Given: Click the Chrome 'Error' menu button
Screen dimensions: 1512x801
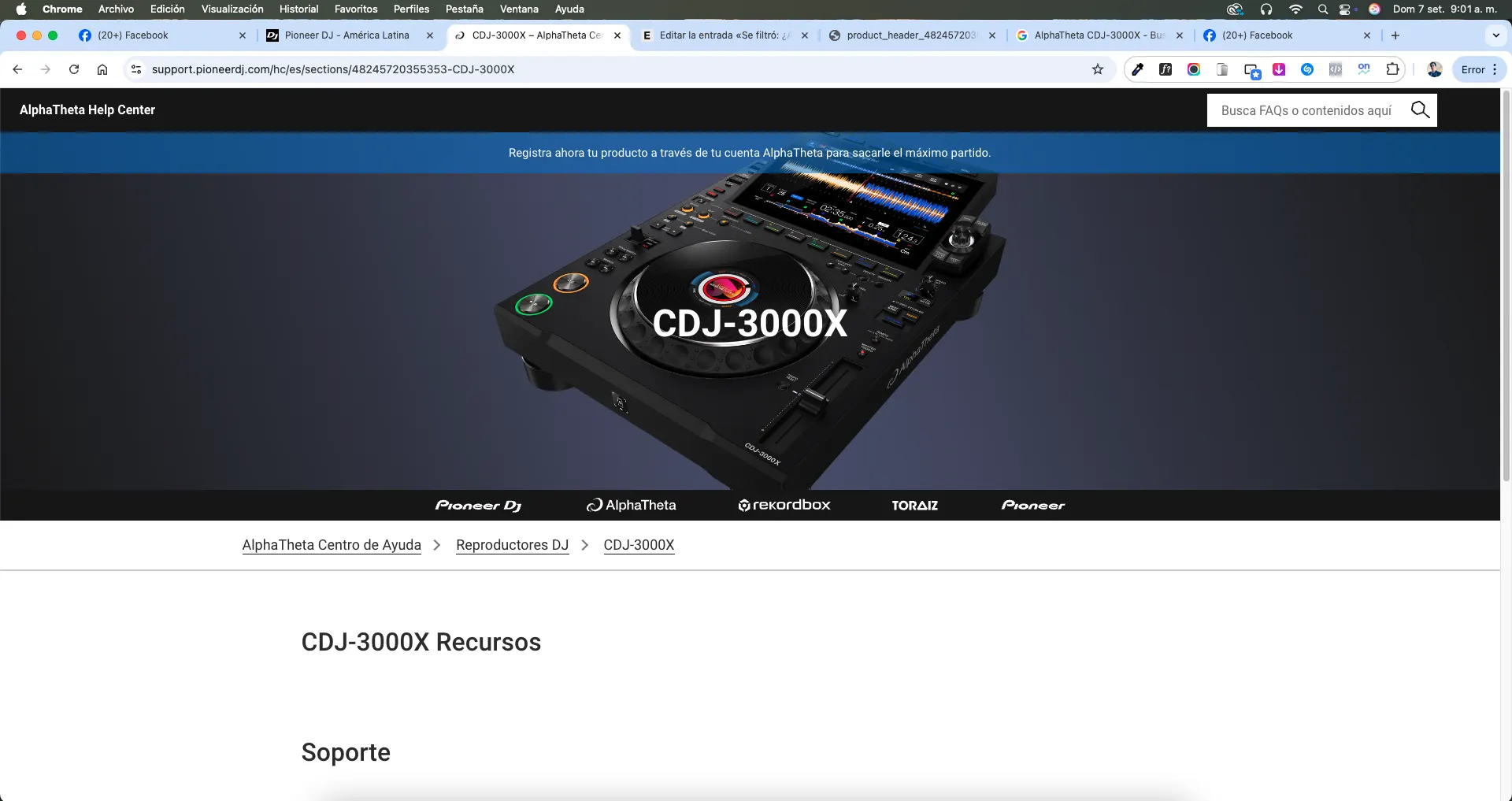Looking at the screenshot, I should [1479, 69].
